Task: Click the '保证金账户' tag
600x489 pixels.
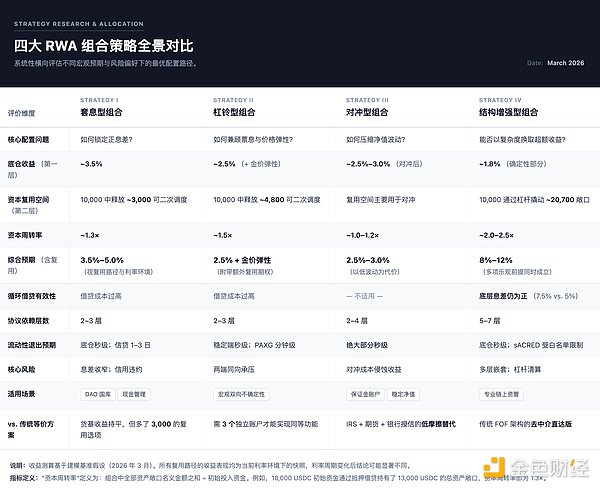Action: click(x=365, y=394)
